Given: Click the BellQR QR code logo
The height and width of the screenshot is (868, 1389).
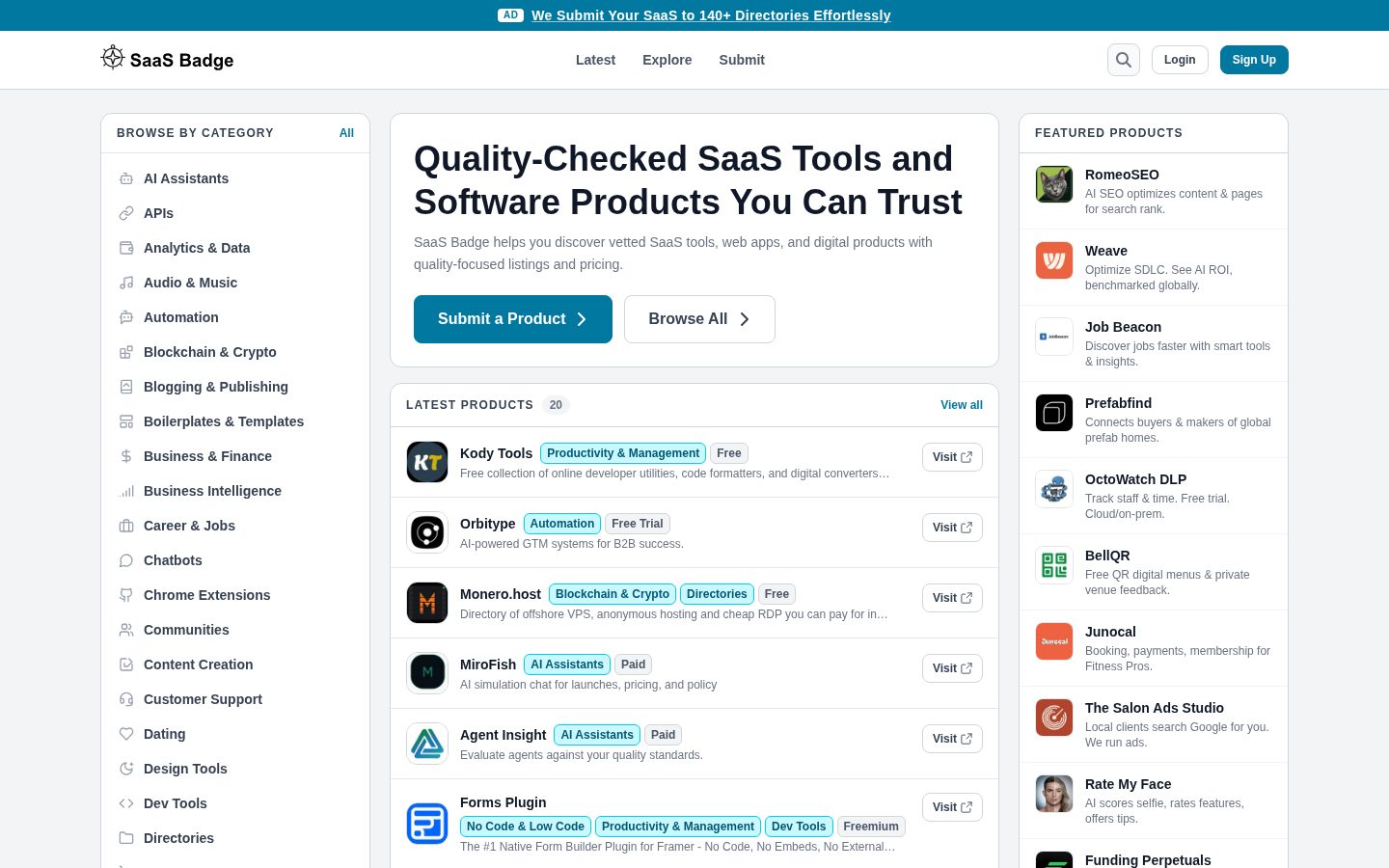Looking at the screenshot, I should 1054,565.
